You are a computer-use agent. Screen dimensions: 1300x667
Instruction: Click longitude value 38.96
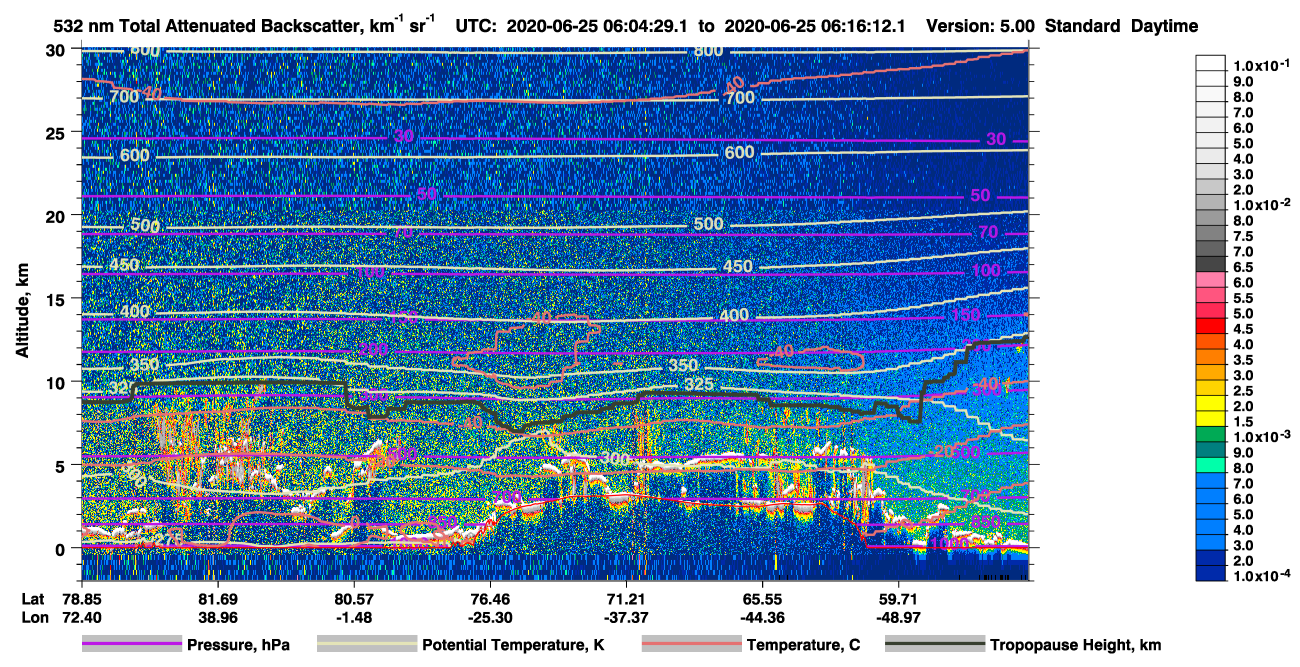[217, 617]
